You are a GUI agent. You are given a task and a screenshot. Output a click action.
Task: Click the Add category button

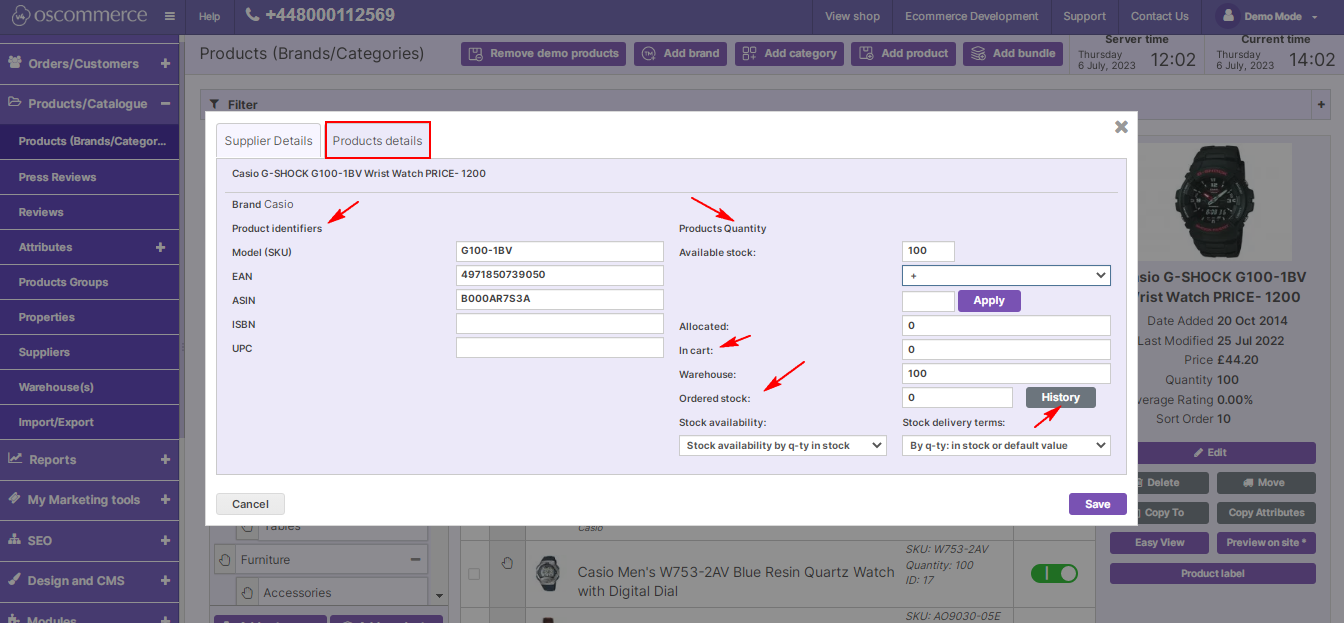(x=789, y=53)
